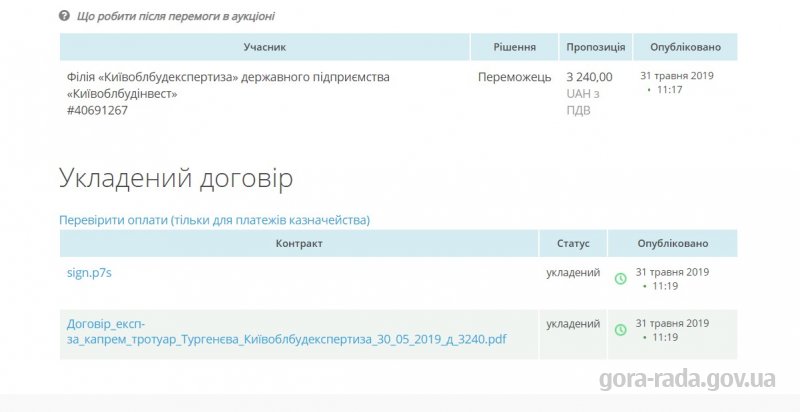This screenshot has height=412, width=800.
Task: Click the question mark help icon
Action: [x=64, y=16]
